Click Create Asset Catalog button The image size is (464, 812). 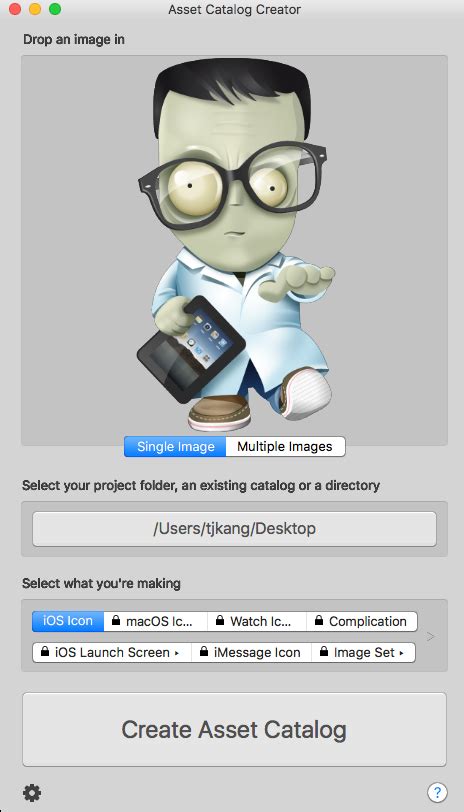[x=234, y=729]
